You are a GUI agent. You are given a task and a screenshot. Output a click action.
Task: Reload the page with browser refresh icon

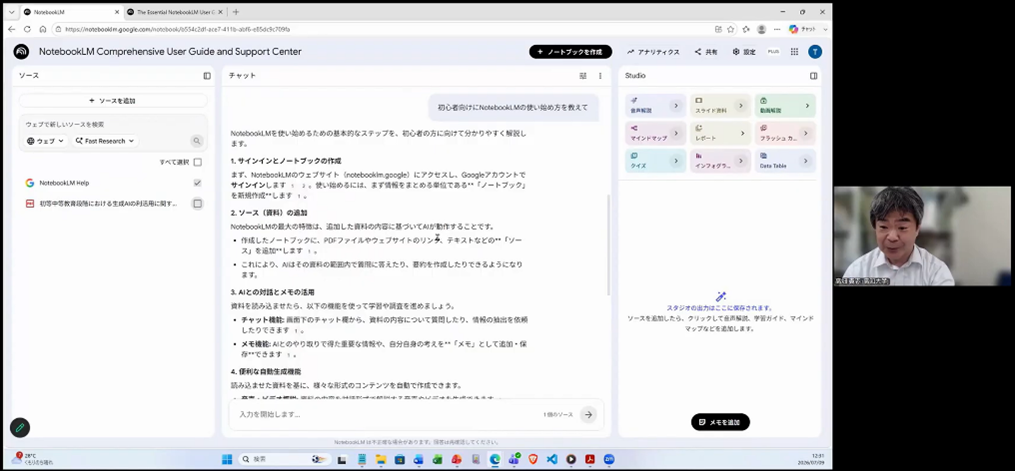[27, 29]
